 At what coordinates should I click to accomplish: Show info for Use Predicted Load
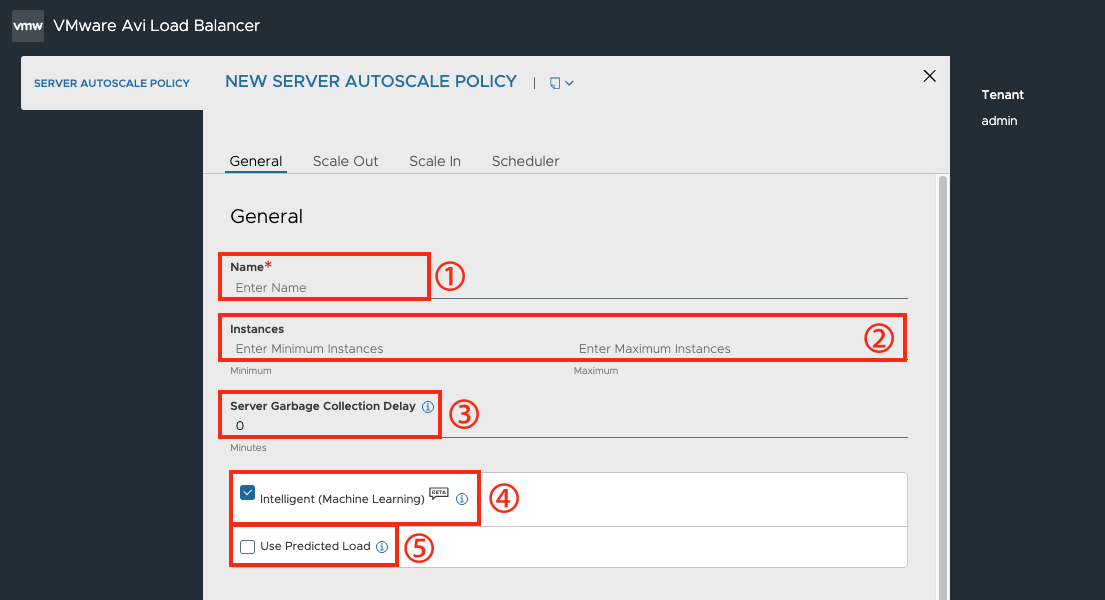[x=382, y=546]
